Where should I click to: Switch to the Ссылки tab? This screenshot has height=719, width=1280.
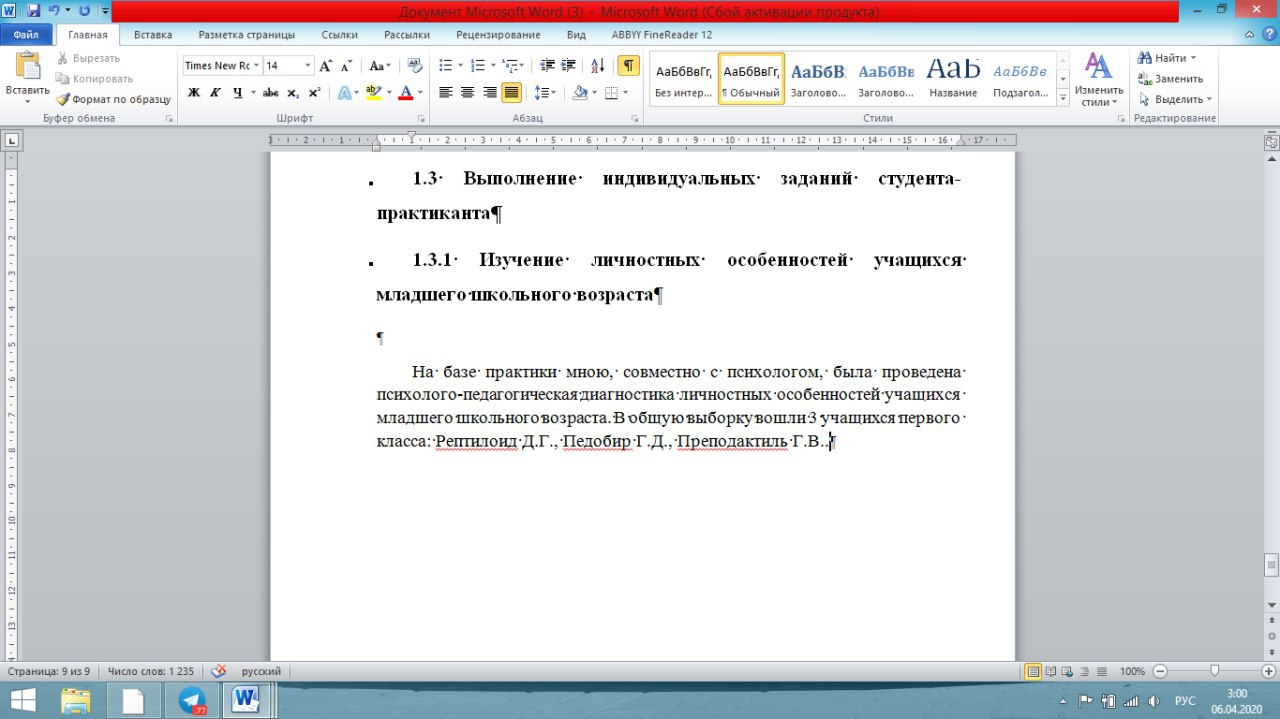point(340,34)
